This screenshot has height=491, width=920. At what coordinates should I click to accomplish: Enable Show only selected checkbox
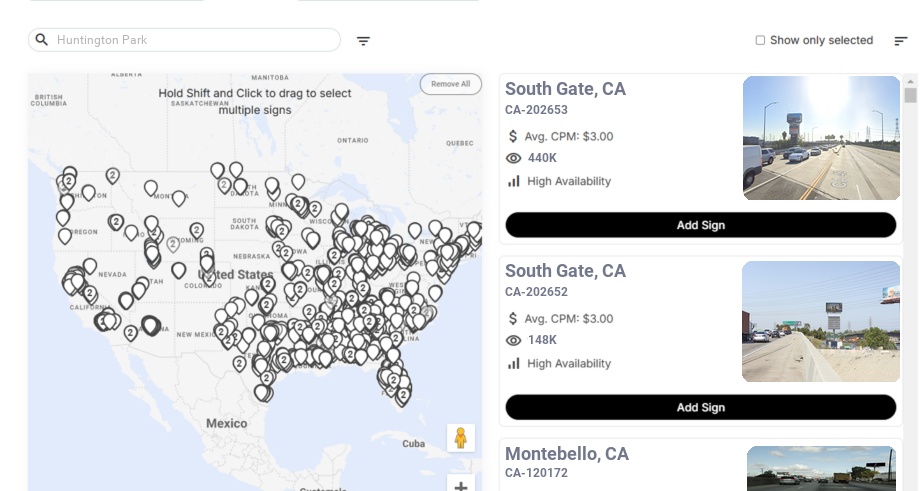click(x=760, y=41)
